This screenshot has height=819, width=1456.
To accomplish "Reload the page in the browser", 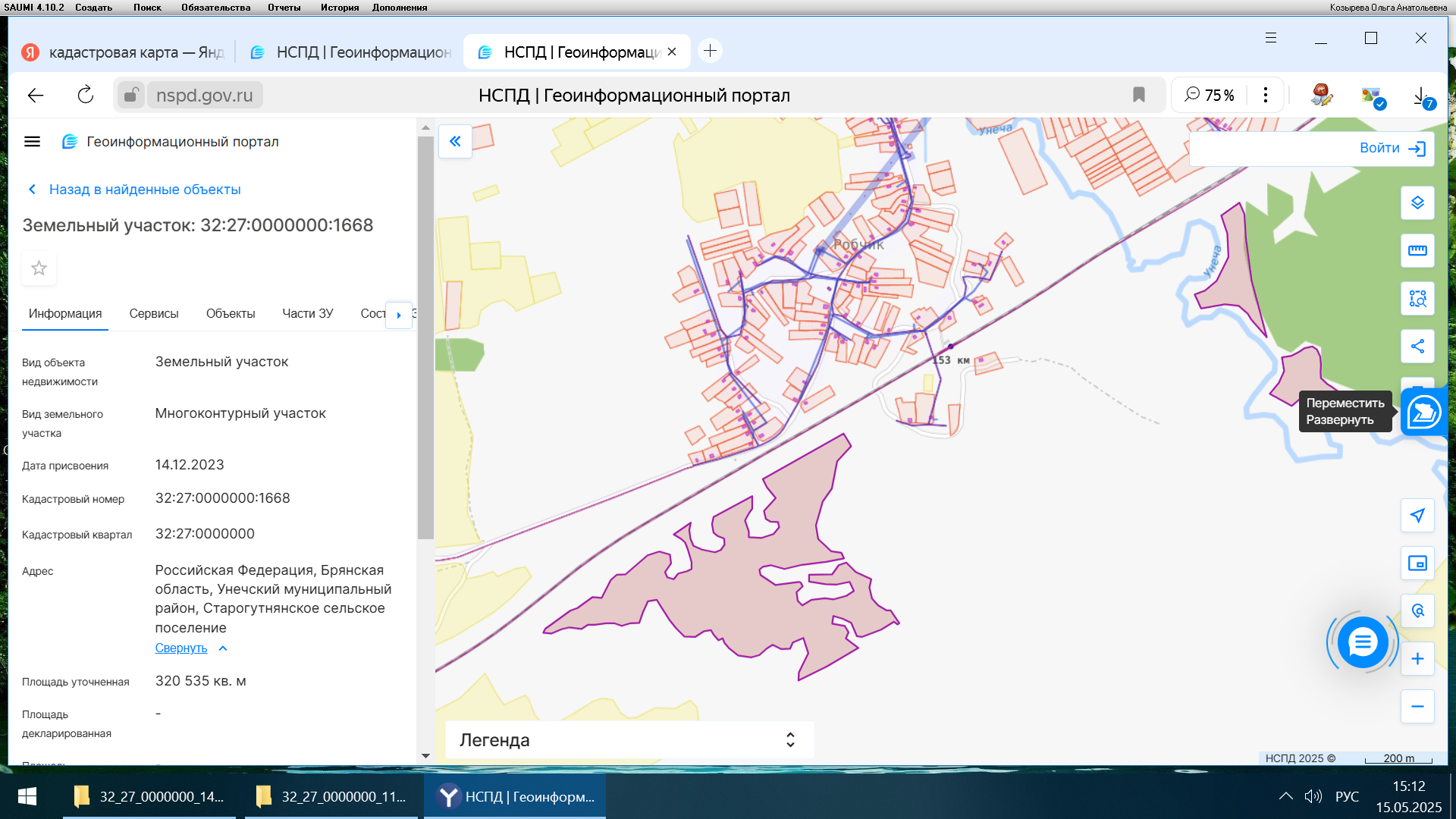I will [86, 95].
